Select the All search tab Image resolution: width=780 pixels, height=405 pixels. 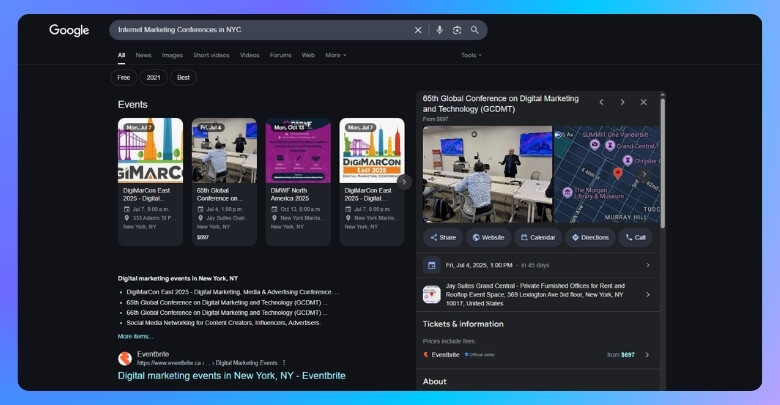click(x=121, y=55)
